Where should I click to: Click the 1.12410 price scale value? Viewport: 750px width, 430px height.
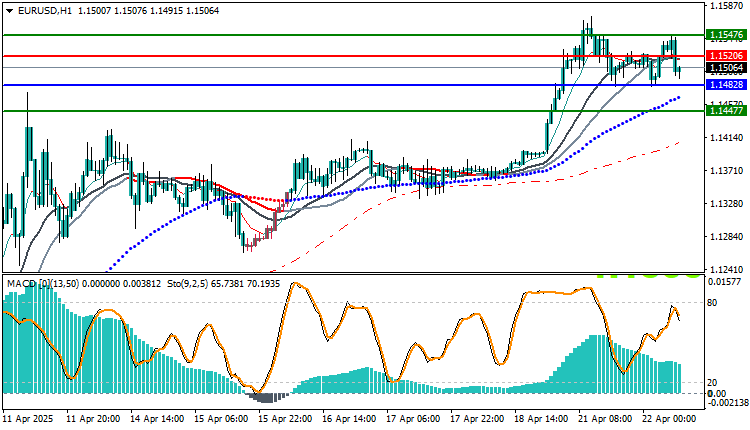click(x=727, y=270)
